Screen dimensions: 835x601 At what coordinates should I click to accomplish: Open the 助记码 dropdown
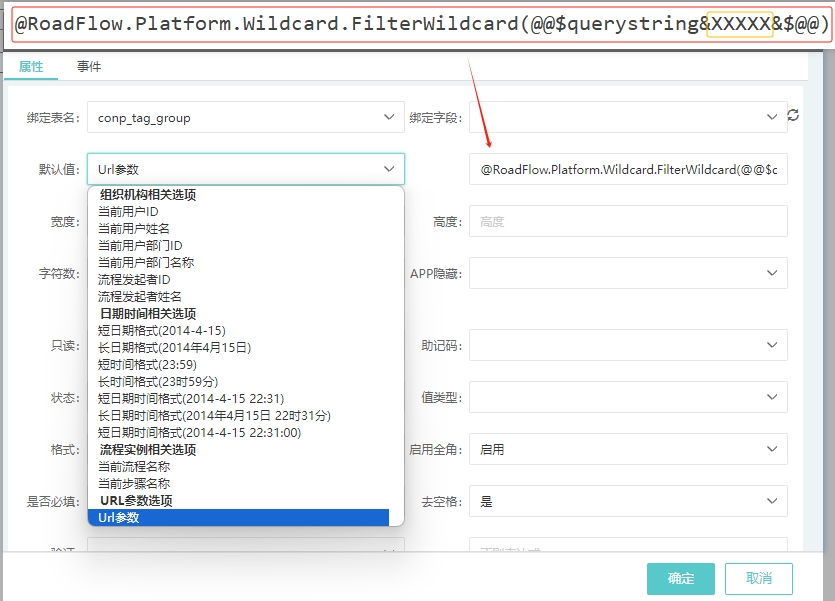628,345
